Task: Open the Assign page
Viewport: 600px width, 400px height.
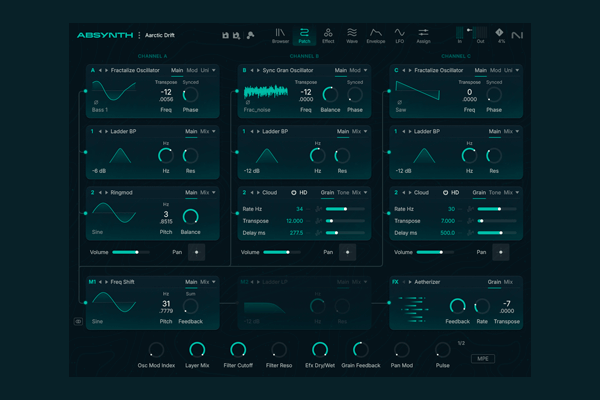Action: click(424, 36)
